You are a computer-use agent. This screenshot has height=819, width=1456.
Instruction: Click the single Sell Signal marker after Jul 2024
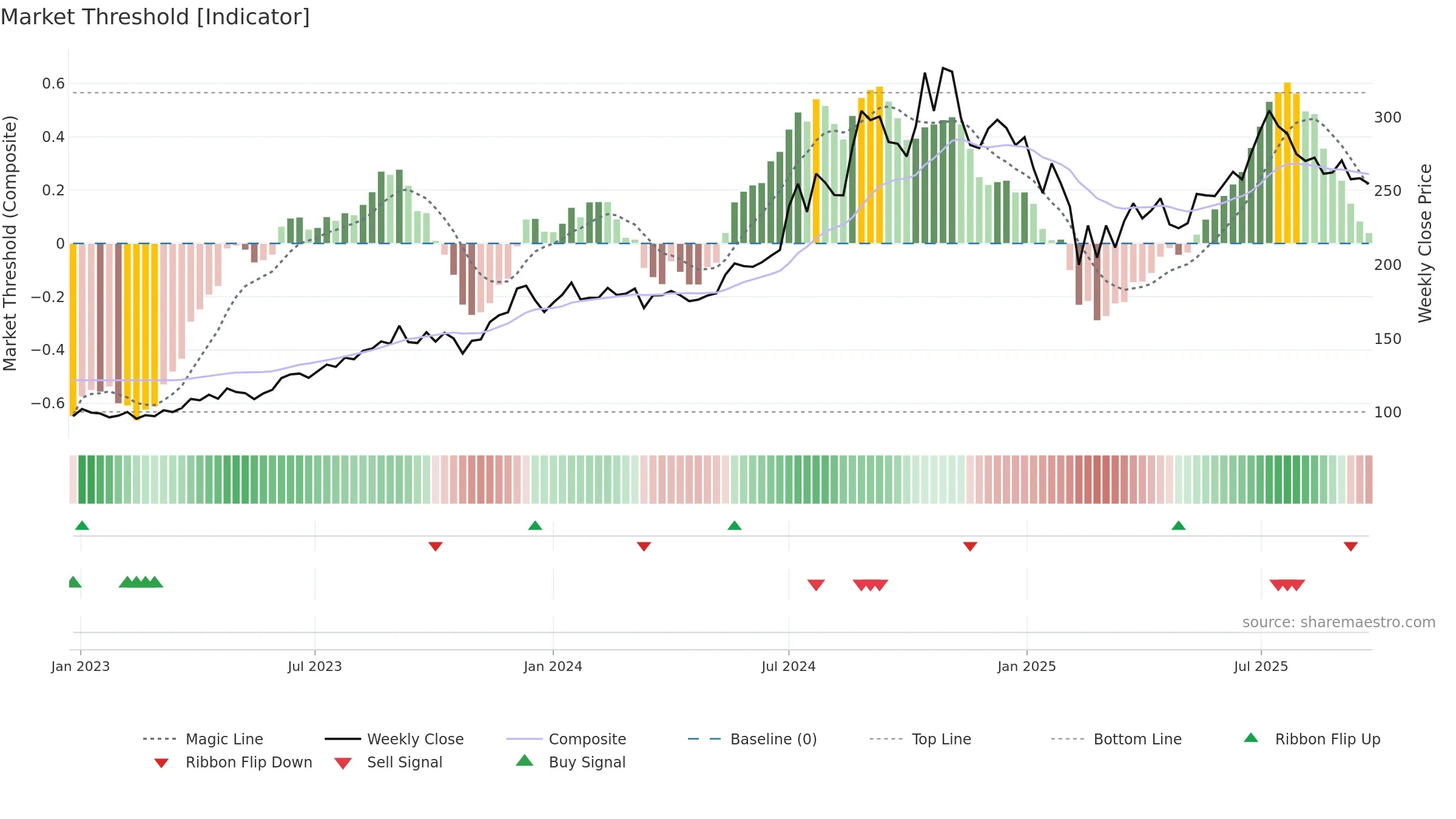[x=816, y=585]
